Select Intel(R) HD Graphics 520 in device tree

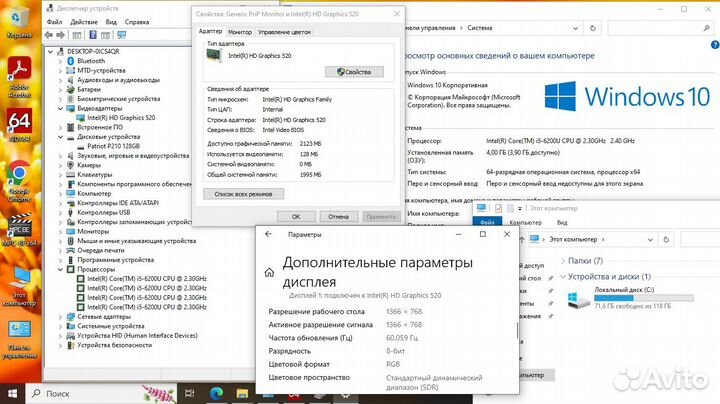(121, 118)
